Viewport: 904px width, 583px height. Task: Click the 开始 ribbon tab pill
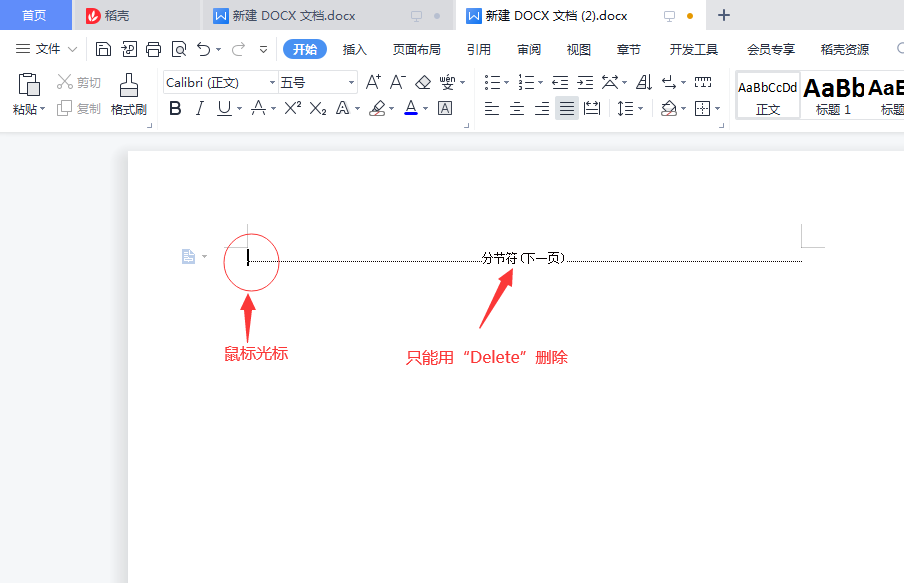pos(305,50)
